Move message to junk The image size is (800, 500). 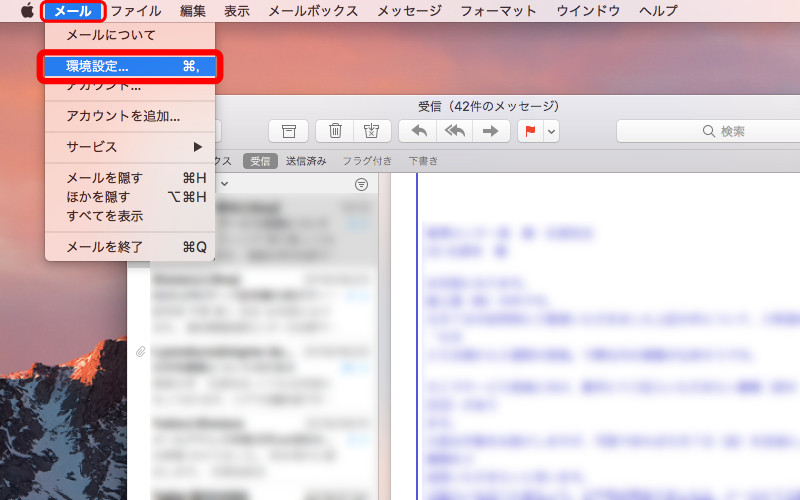pyautogui.click(x=371, y=131)
